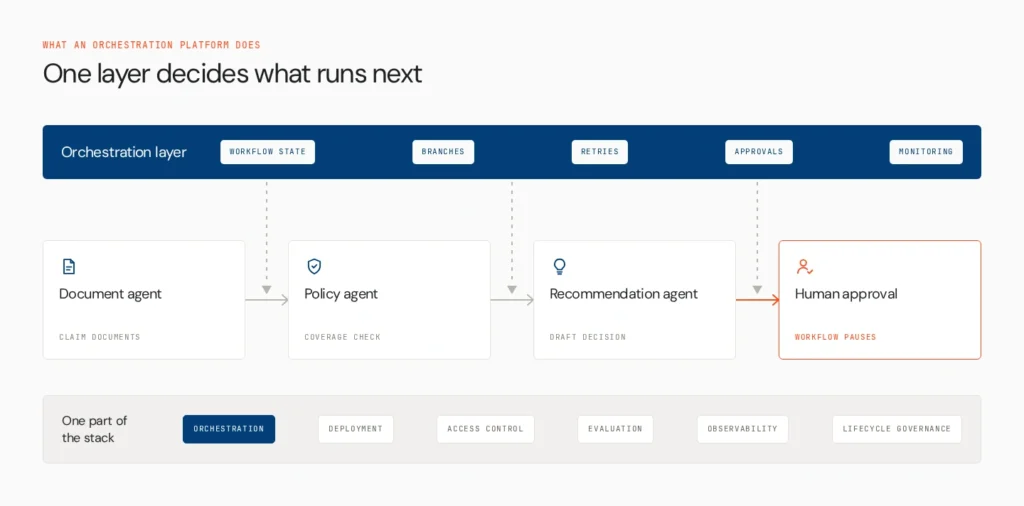Choose the ORCHESTRATION stack tab
Viewport: 1024px width, 506px height.
229,429
